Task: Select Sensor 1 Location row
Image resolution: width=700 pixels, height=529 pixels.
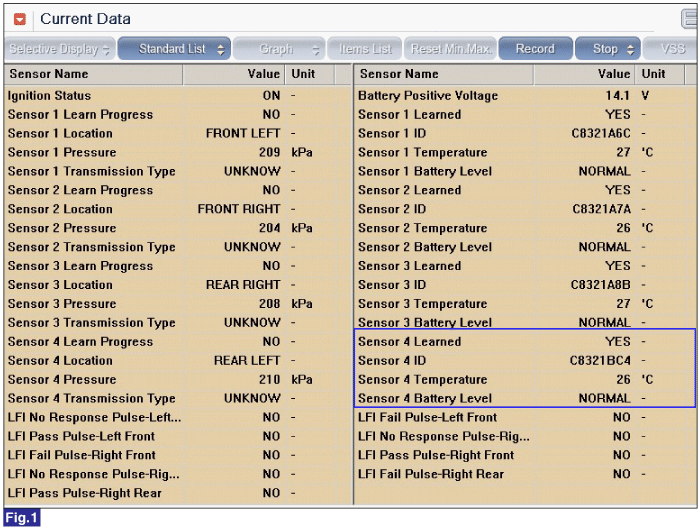Action: pos(179,133)
